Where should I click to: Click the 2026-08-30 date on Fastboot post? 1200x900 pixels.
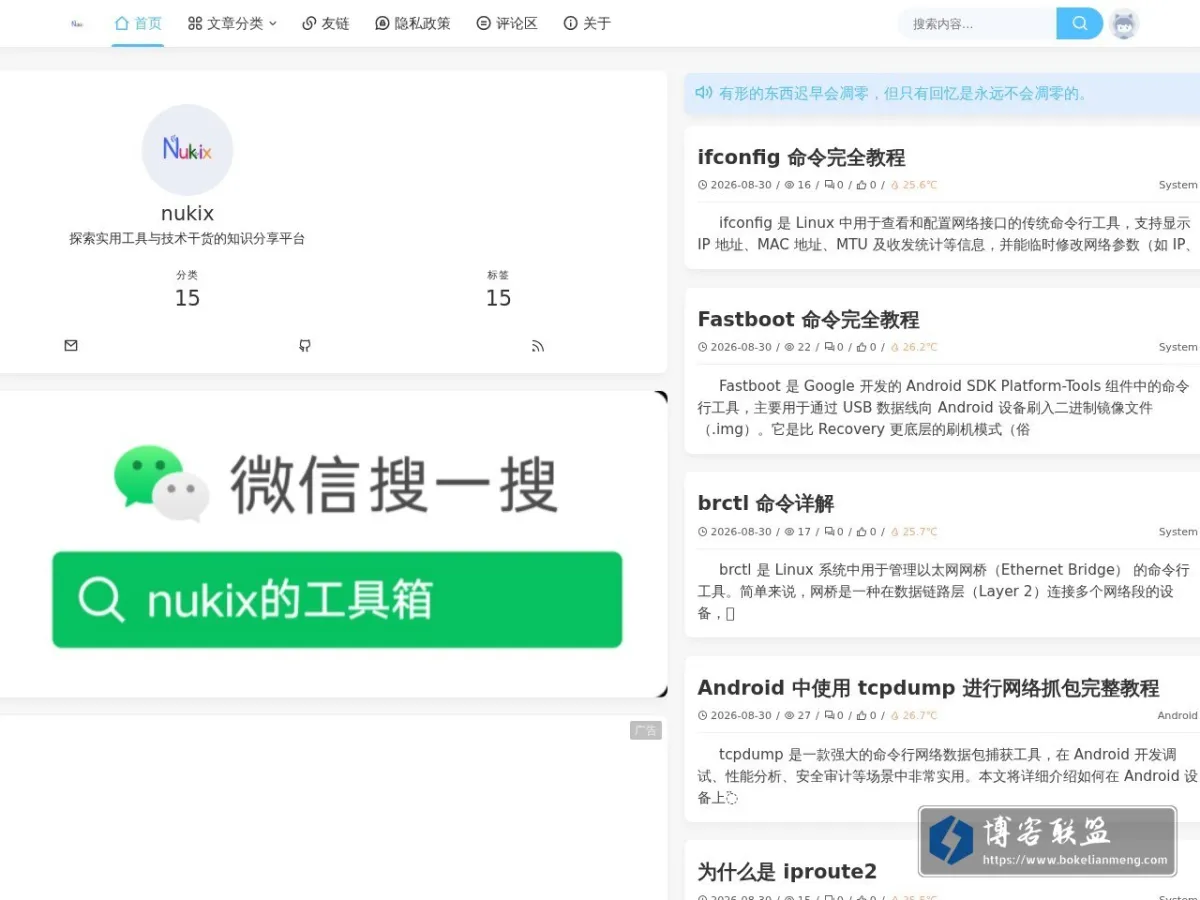click(741, 347)
